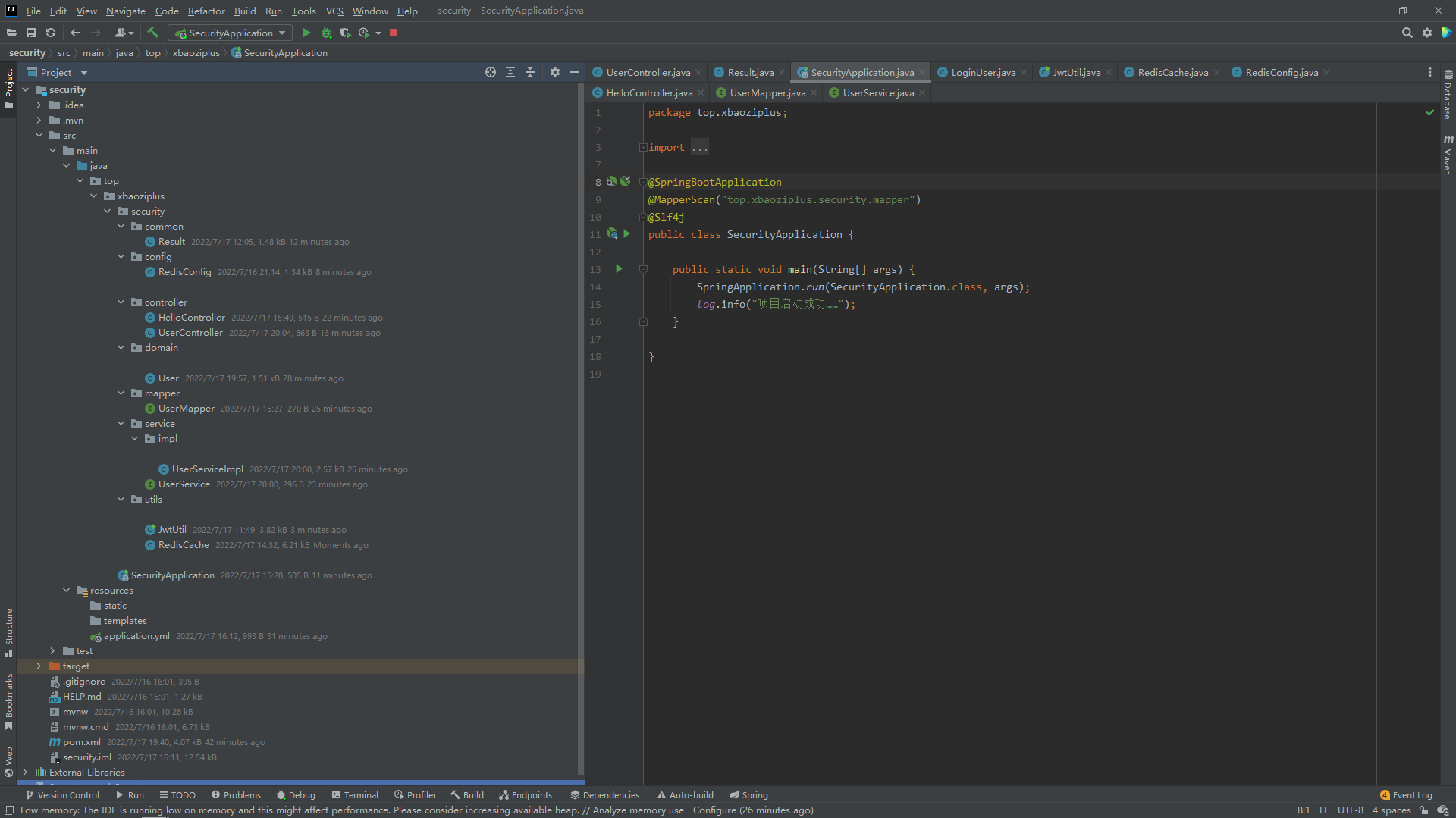Open Run configuration SecurityApplication dropdown

231,33
